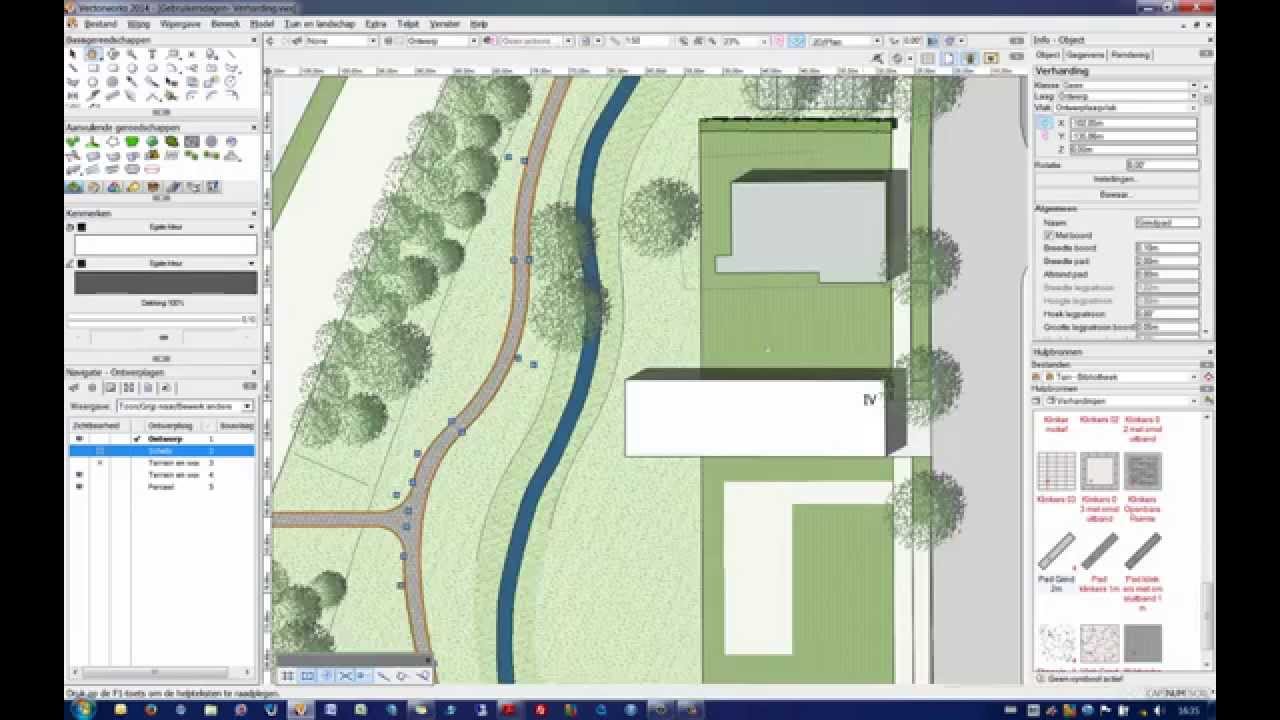The image size is (1280, 720).
Task: Select the green plant tool
Action: tap(73, 141)
